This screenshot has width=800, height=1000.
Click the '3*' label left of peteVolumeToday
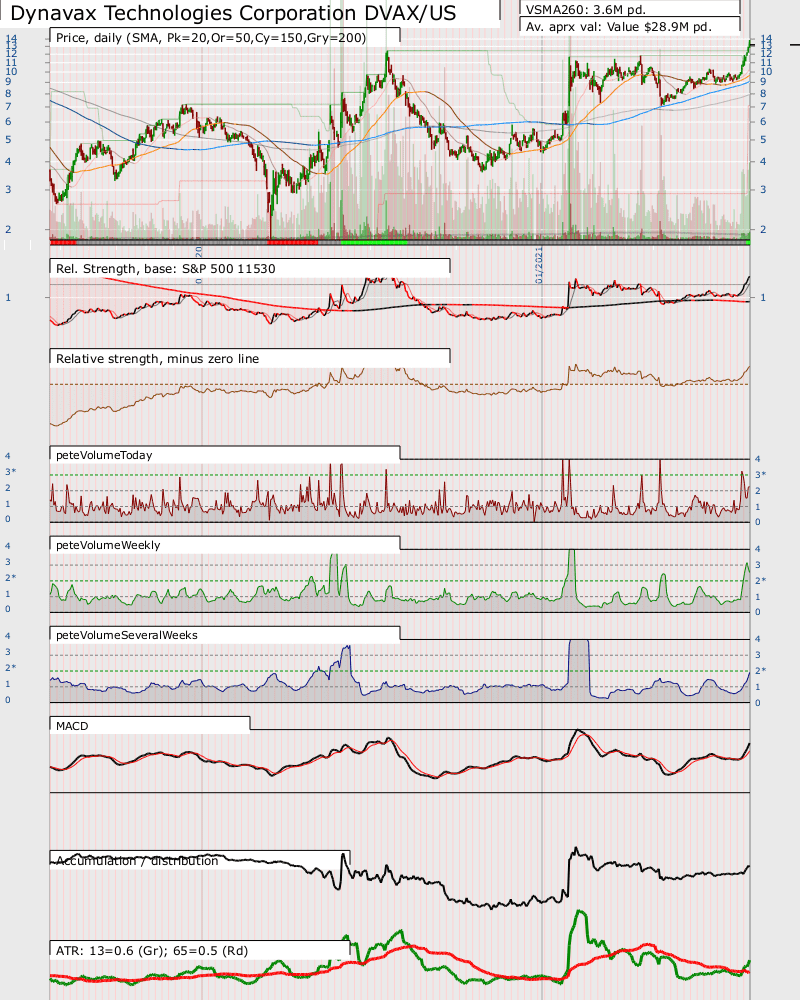(x=11, y=471)
